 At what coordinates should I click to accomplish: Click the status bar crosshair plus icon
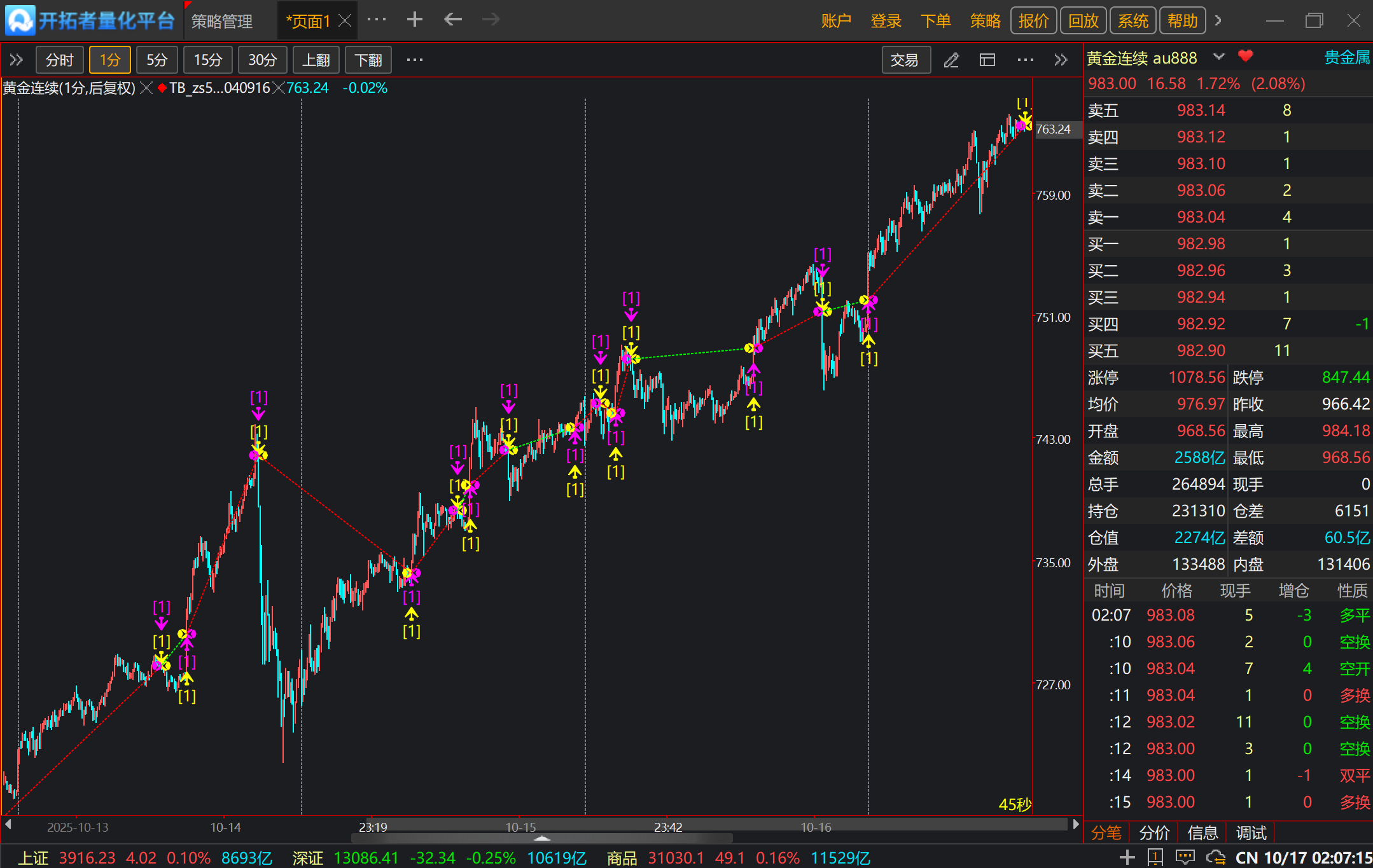[x=1127, y=857]
